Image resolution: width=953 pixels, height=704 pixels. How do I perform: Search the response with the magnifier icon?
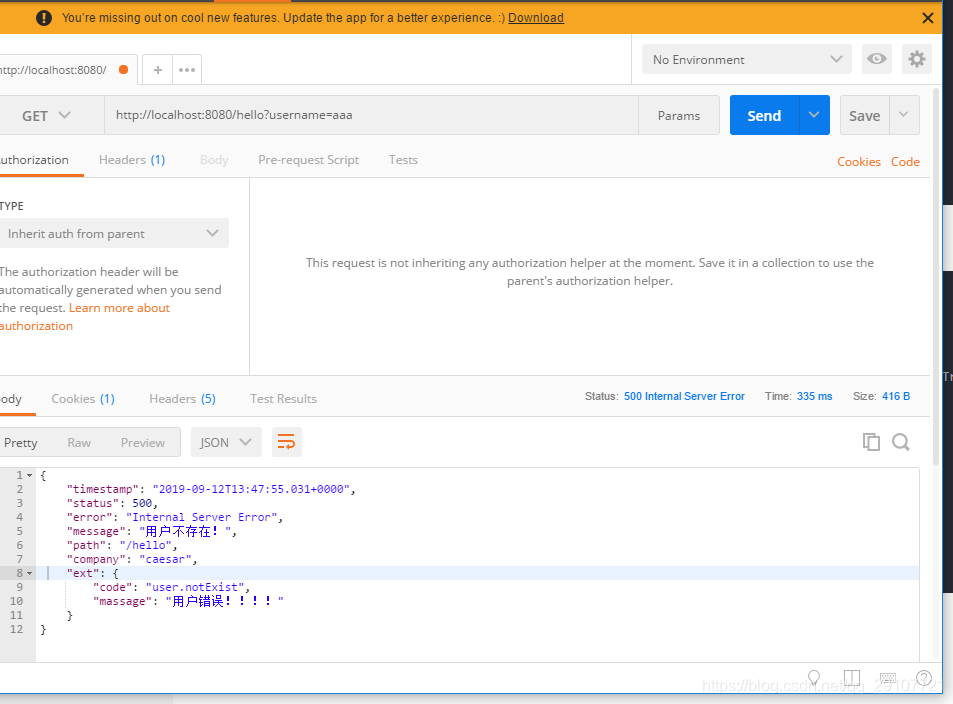(x=901, y=442)
